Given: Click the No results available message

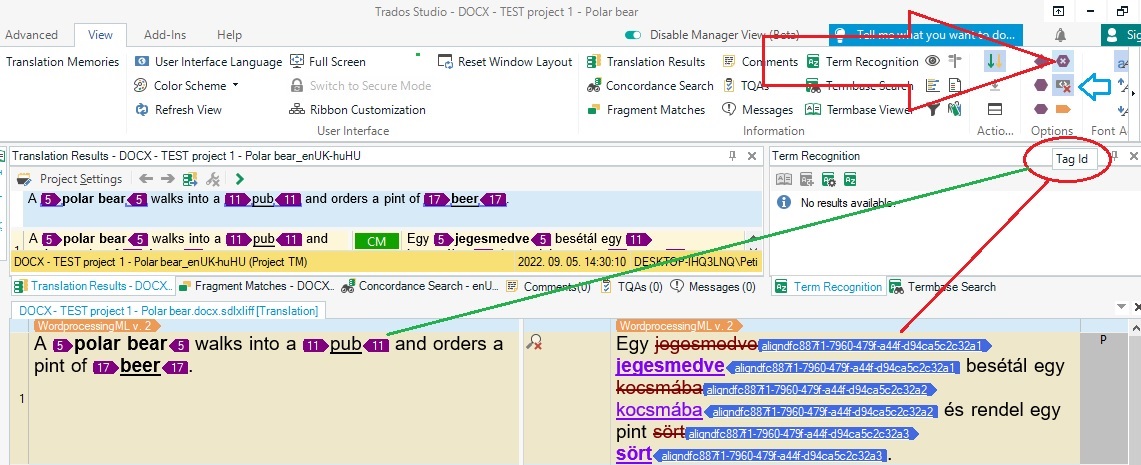Looking at the screenshot, I should point(847,202).
